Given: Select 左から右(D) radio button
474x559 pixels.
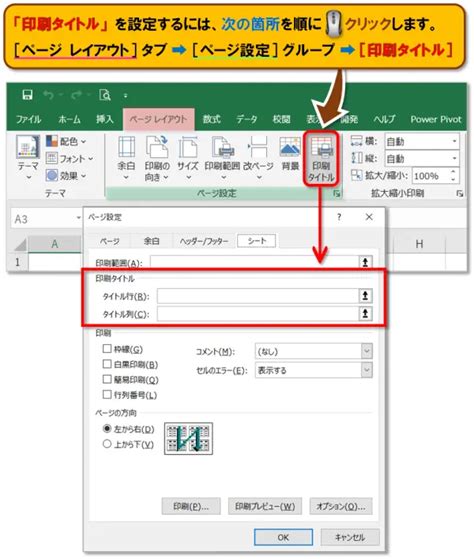Looking at the screenshot, I should [107, 428].
